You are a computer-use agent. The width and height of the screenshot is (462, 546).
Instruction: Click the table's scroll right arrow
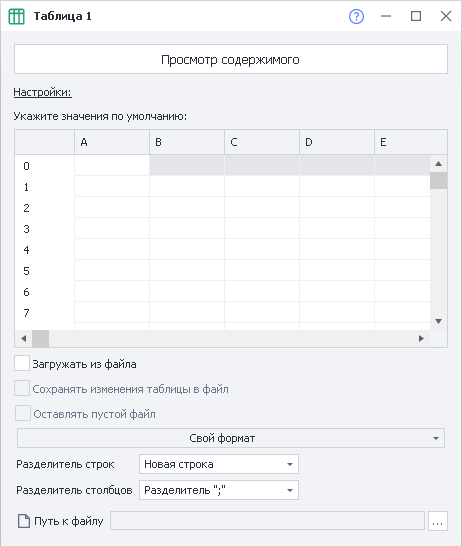pyautogui.click(x=421, y=338)
